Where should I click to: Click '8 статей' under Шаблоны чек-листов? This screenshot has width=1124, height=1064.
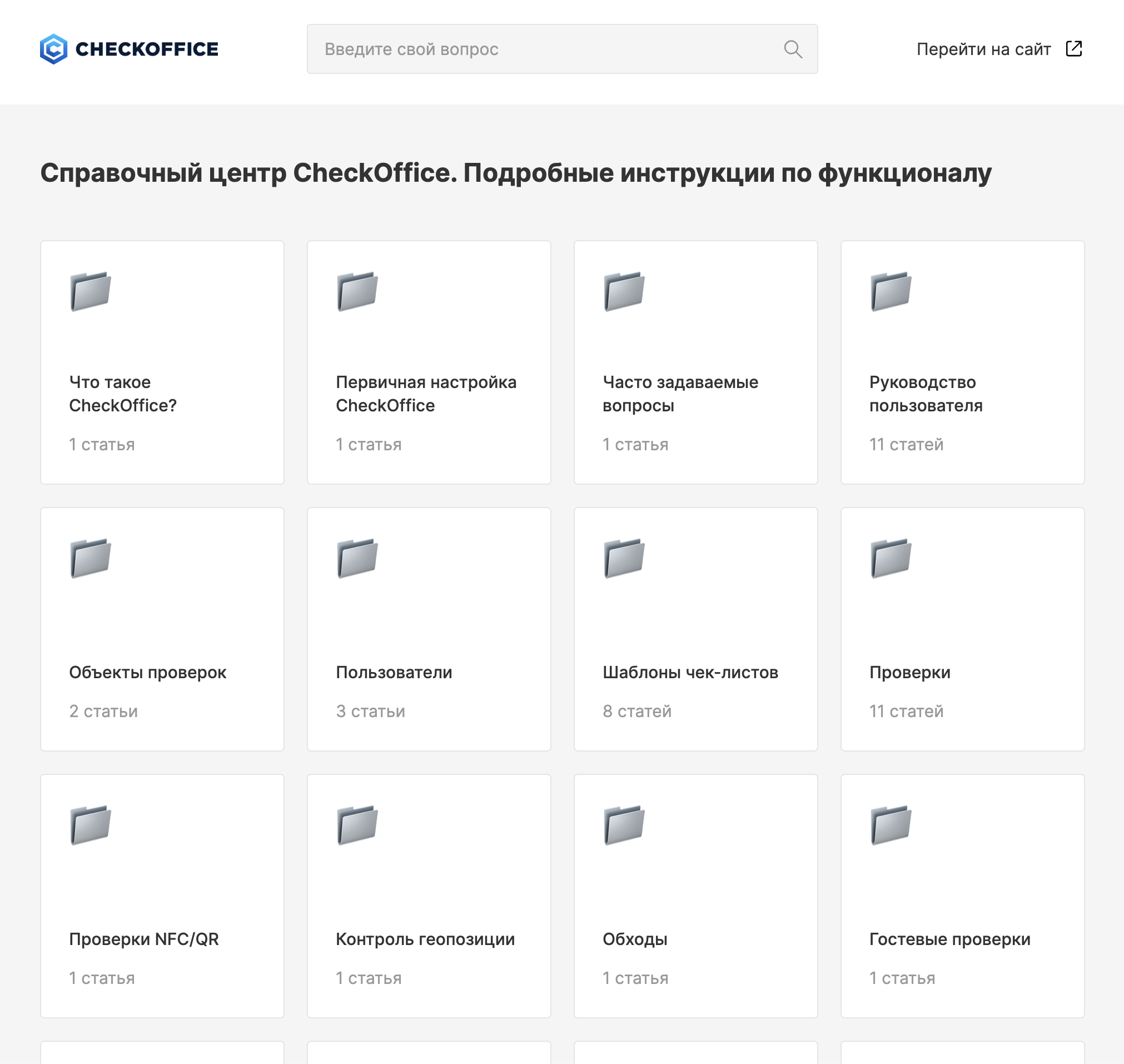click(x=637, y=710)
